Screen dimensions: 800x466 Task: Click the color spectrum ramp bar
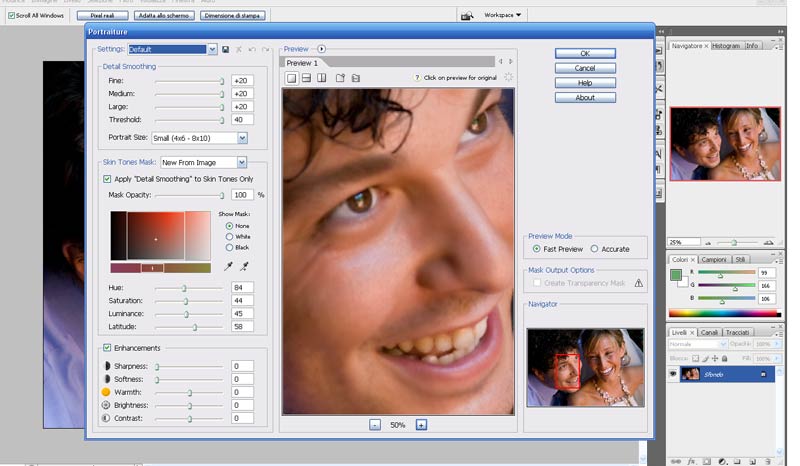pos(724,313)
